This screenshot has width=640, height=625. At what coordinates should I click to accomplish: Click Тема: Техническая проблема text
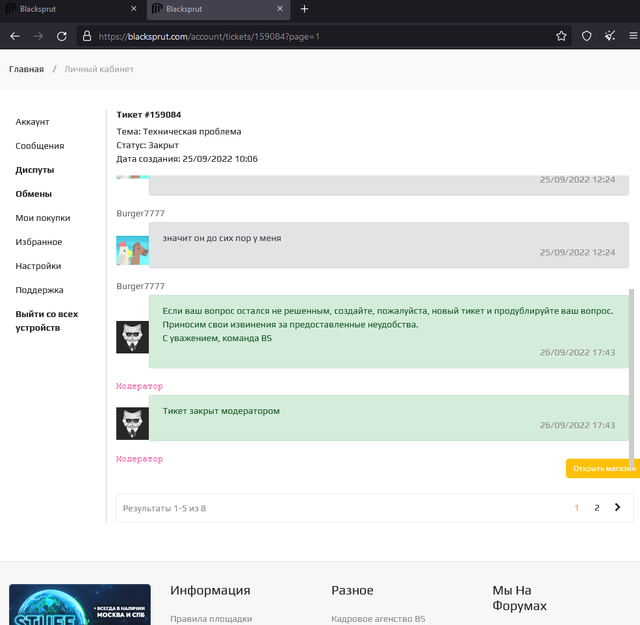click(x=179, y=131)
